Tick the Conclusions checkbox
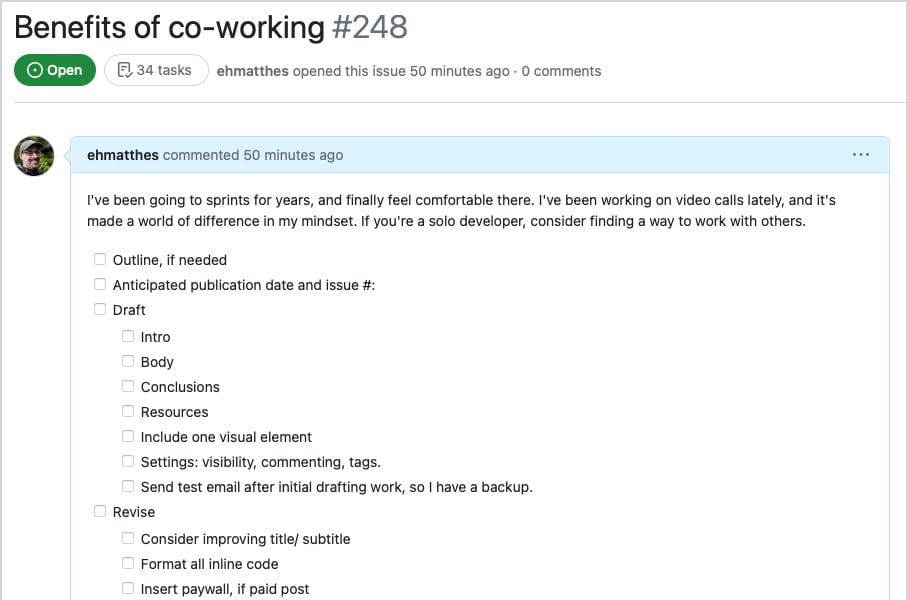Screen dimensions: 908x600 tap(127, 385)
